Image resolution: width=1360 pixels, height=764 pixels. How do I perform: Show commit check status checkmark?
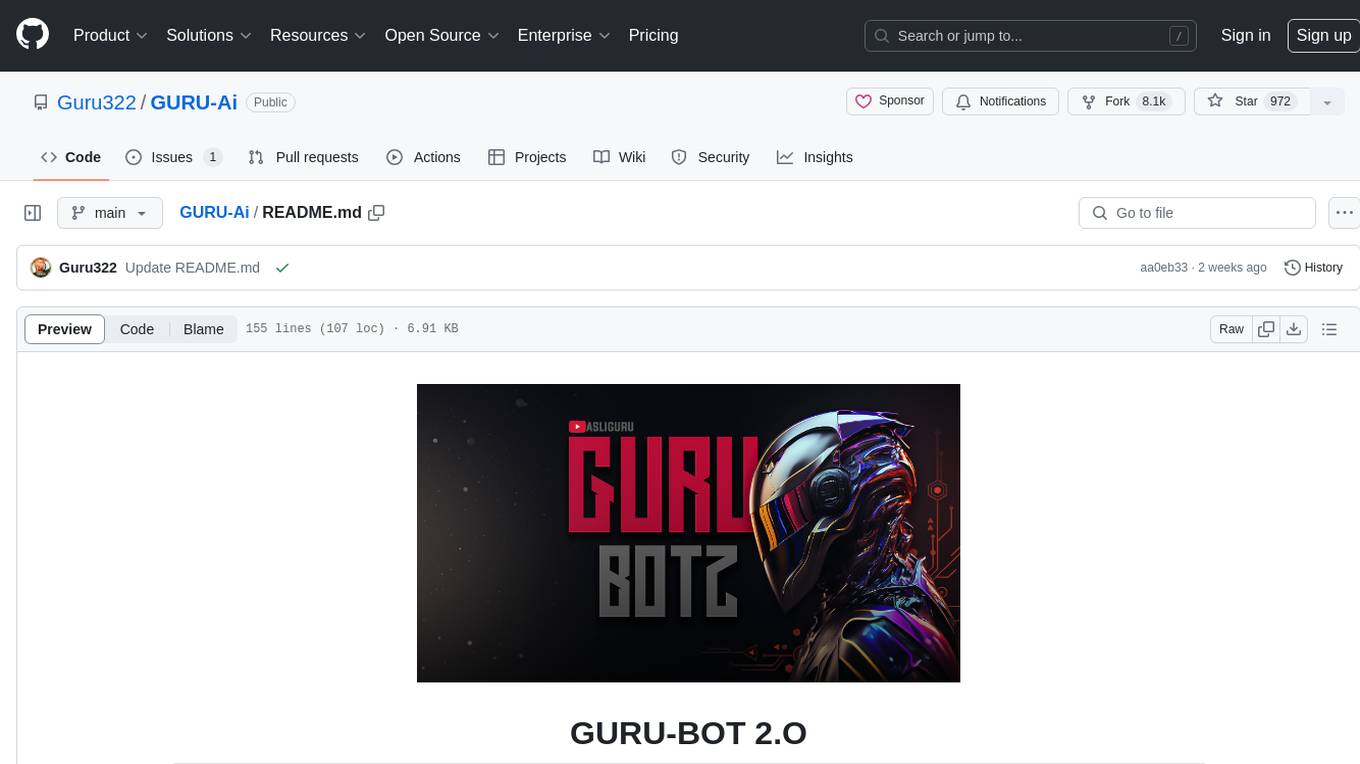tap(282, 268)
